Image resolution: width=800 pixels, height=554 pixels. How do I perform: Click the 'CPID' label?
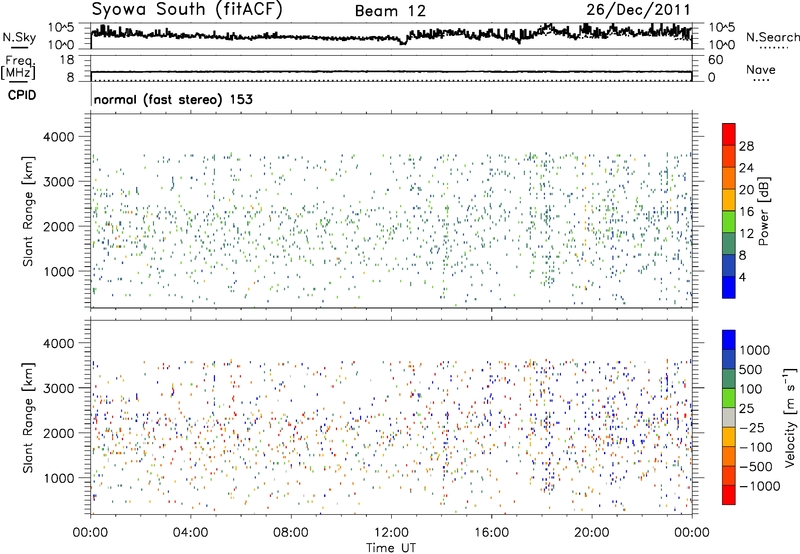pyautogui.click(x=22, y=95)
